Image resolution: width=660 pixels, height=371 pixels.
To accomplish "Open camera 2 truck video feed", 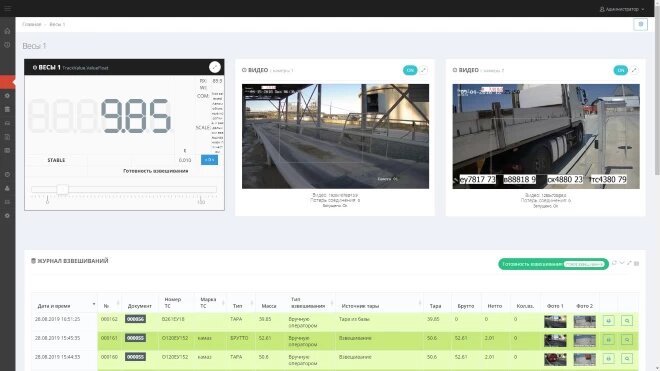I will [x=546, y=136].
